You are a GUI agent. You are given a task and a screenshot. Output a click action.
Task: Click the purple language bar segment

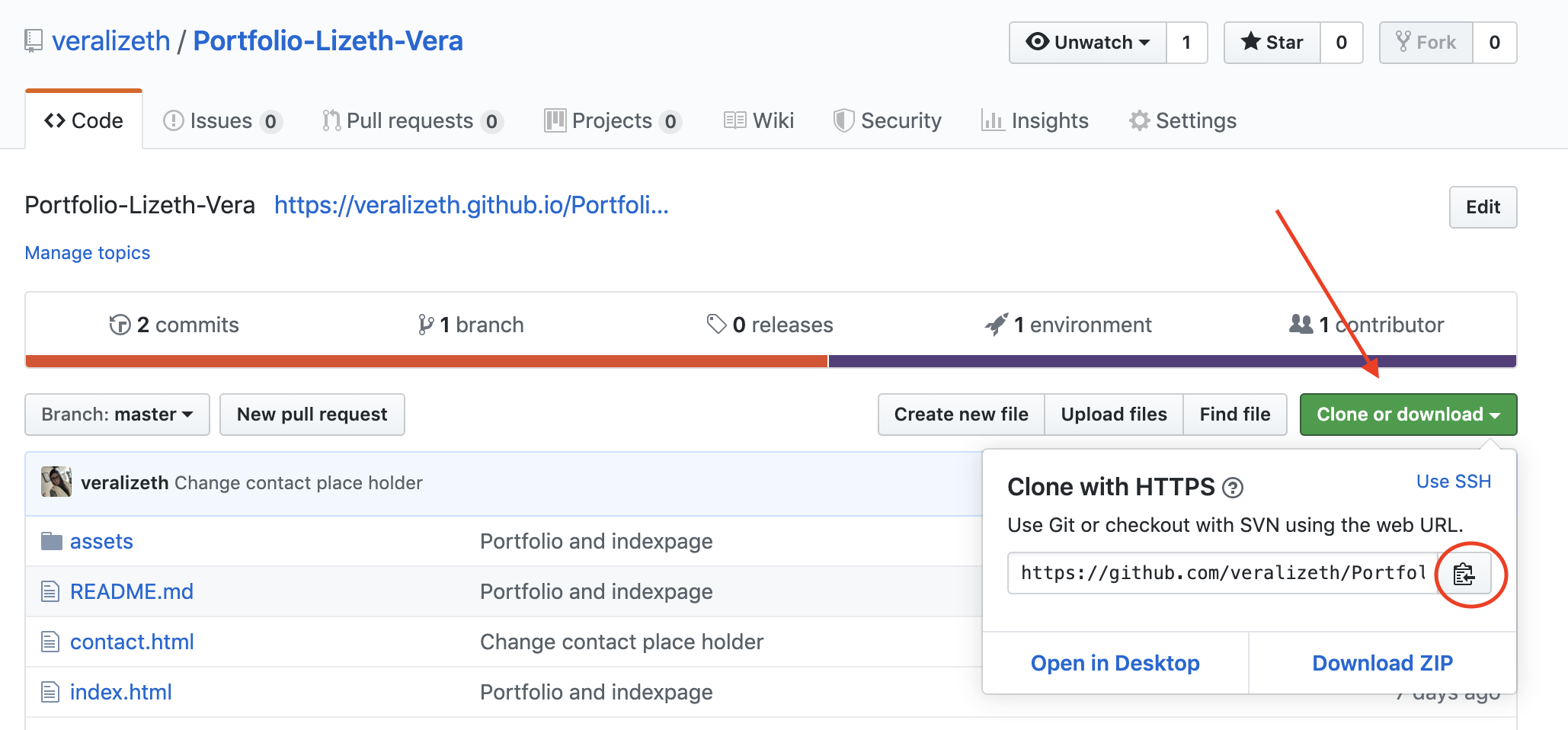pyautogui.click(x=1172, y=361)
